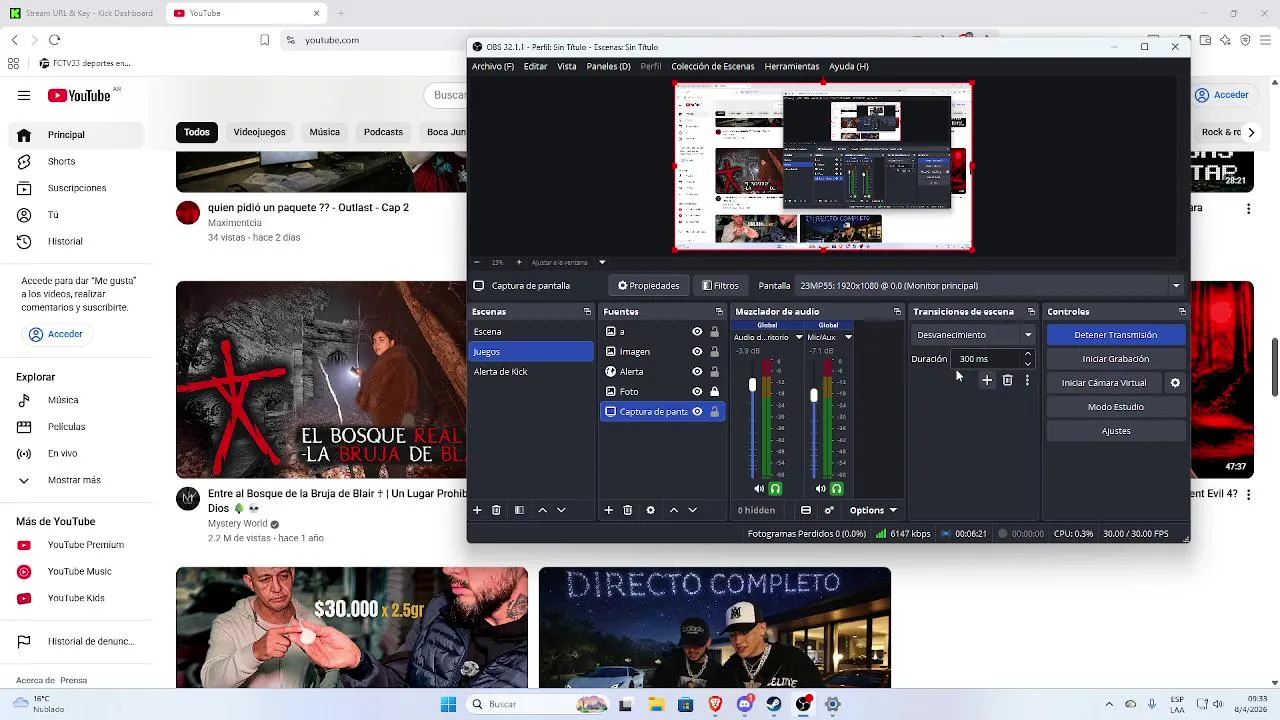Zoom in preview with plus icon

click(x=518, y=262)
